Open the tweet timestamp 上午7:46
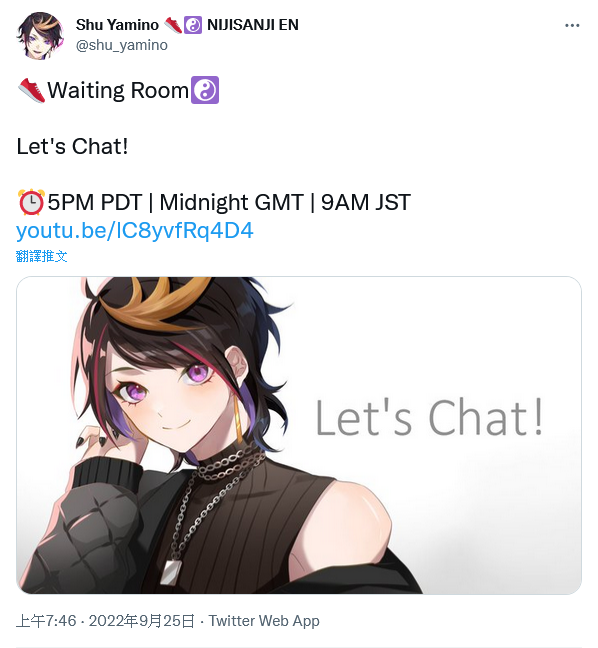Screen dimensions: 598x648 point(46,621)
